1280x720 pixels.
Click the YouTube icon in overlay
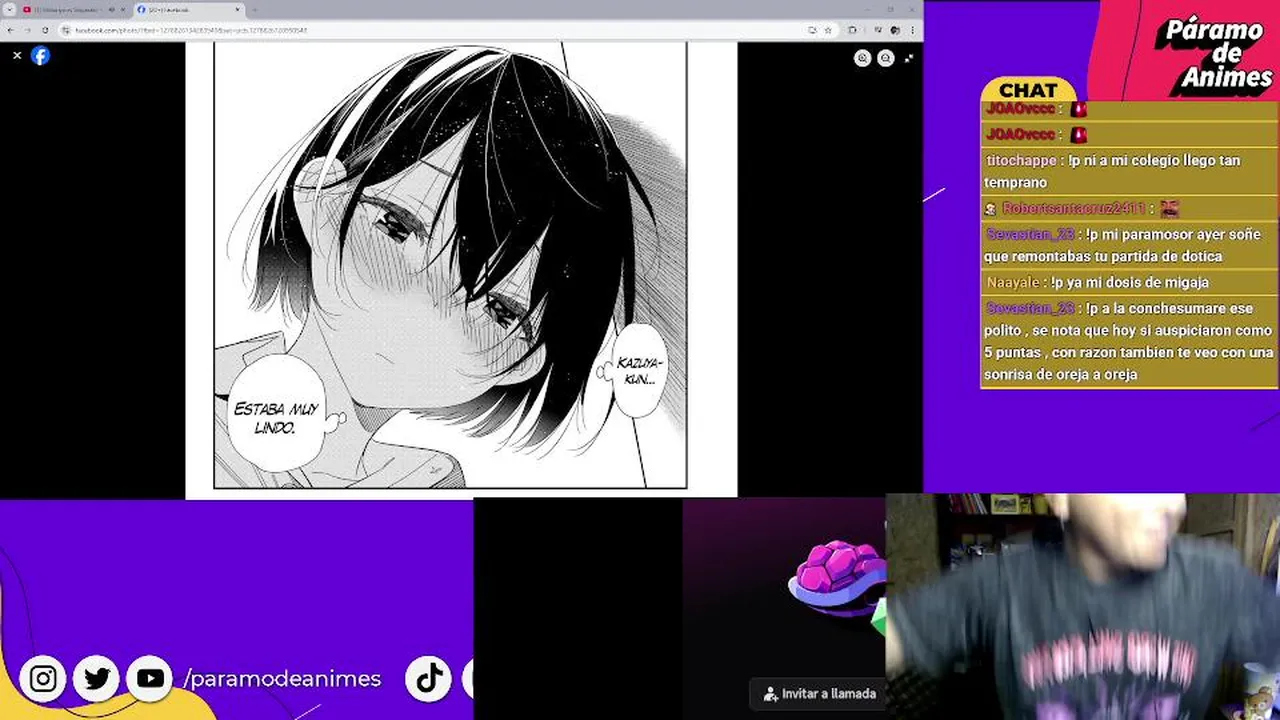tap(150, 679)
